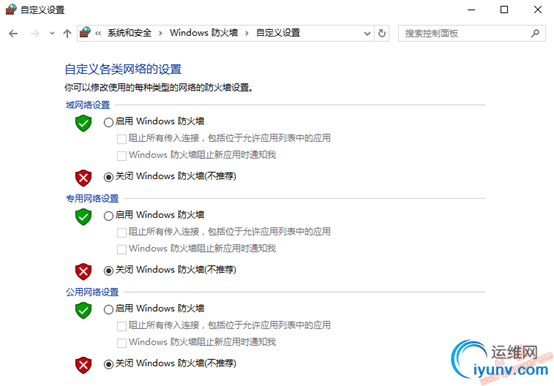Minimize the 自定义设置 window
This screenshot has height=386, width=554.
[x=471, y=10]
